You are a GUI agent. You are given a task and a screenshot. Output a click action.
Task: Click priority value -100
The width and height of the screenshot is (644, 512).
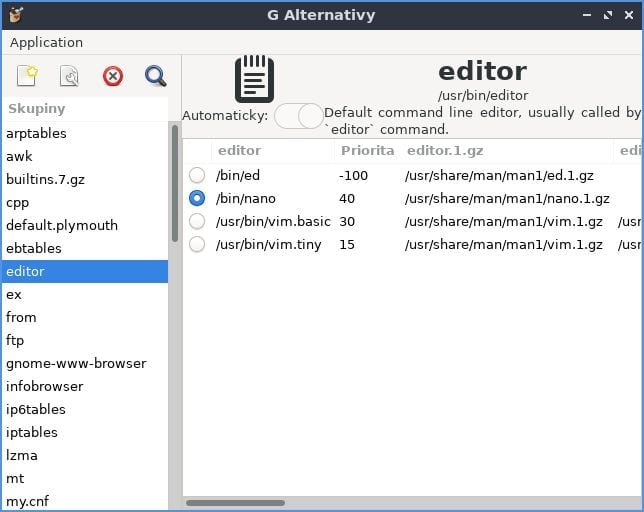353,176
